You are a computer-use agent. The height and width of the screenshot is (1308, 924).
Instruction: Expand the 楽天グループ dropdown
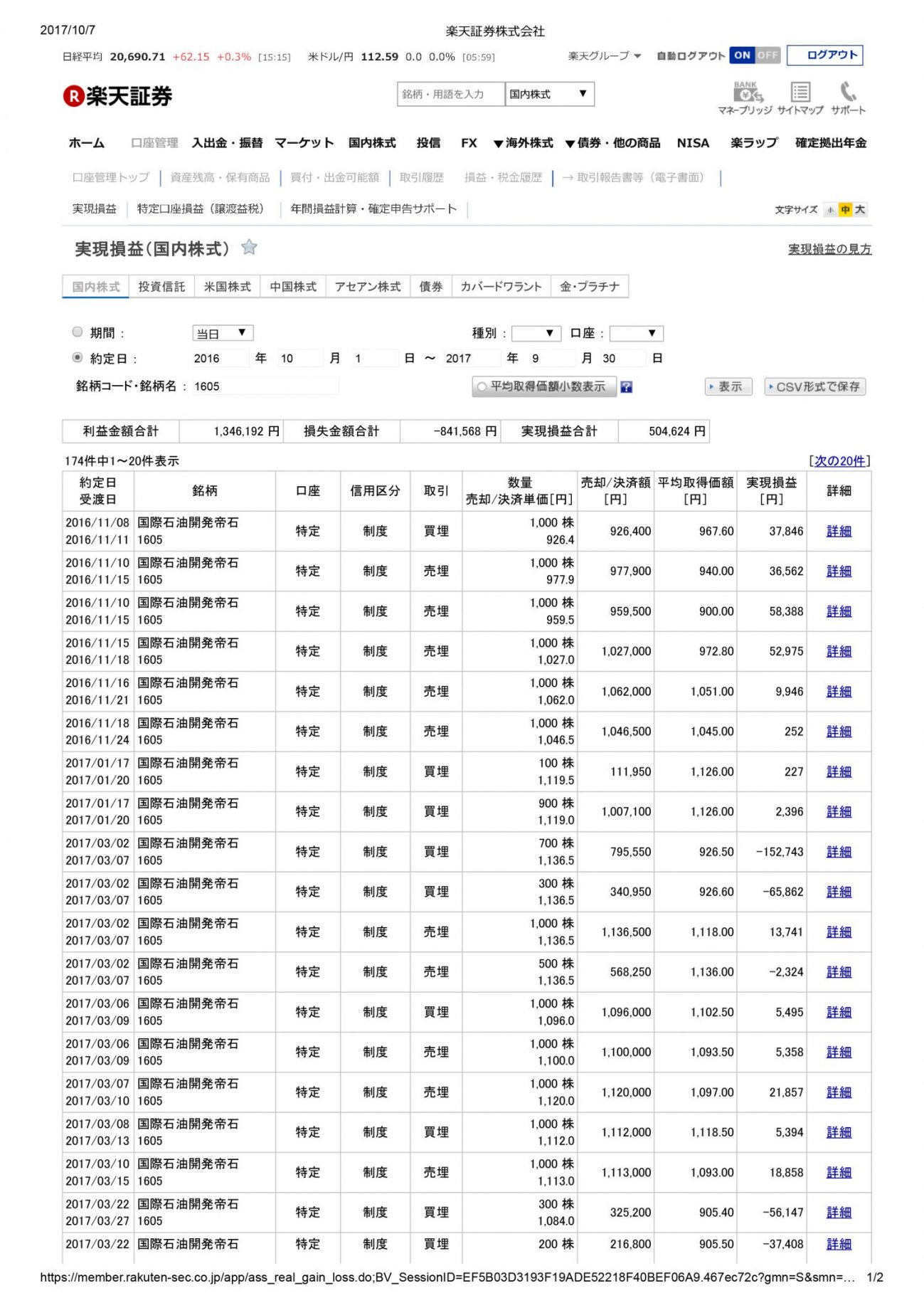[604, 56]
